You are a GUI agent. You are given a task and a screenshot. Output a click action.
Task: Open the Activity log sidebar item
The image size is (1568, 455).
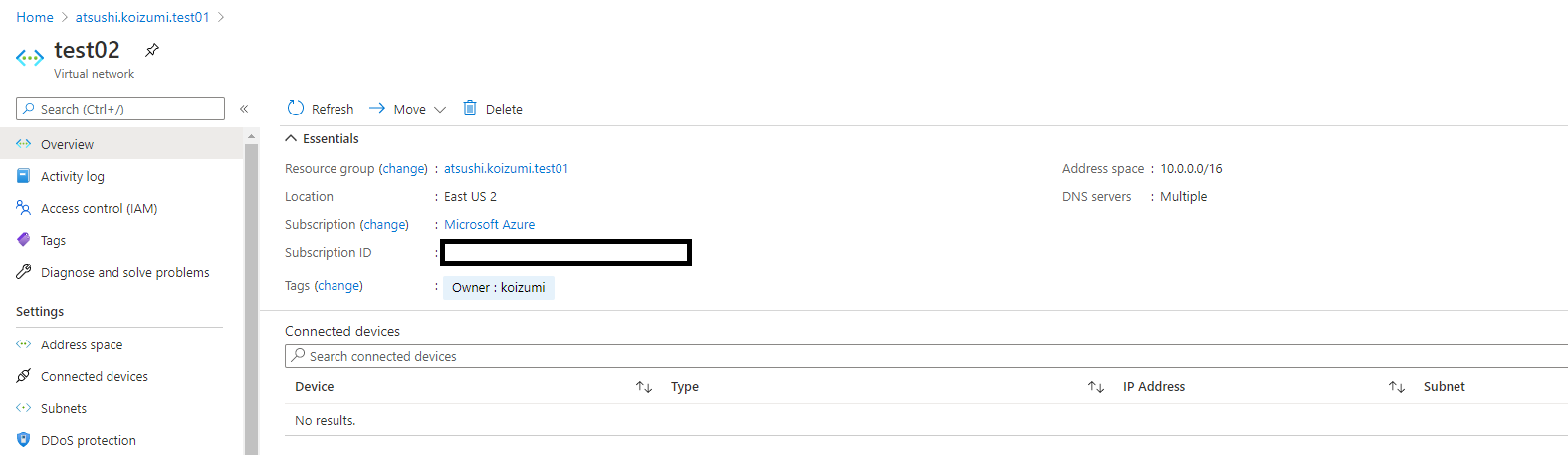coord(72,176)
